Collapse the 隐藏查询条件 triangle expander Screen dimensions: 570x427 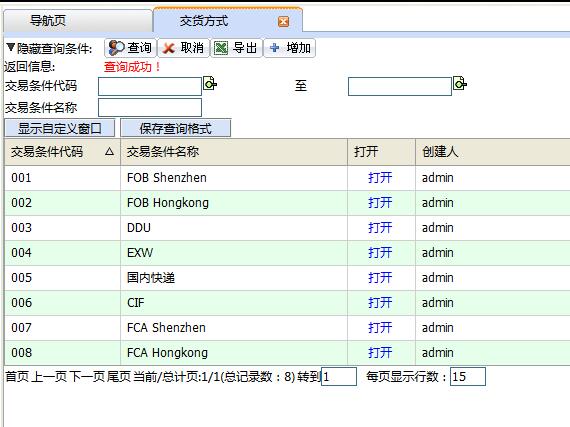click(11, 47)
